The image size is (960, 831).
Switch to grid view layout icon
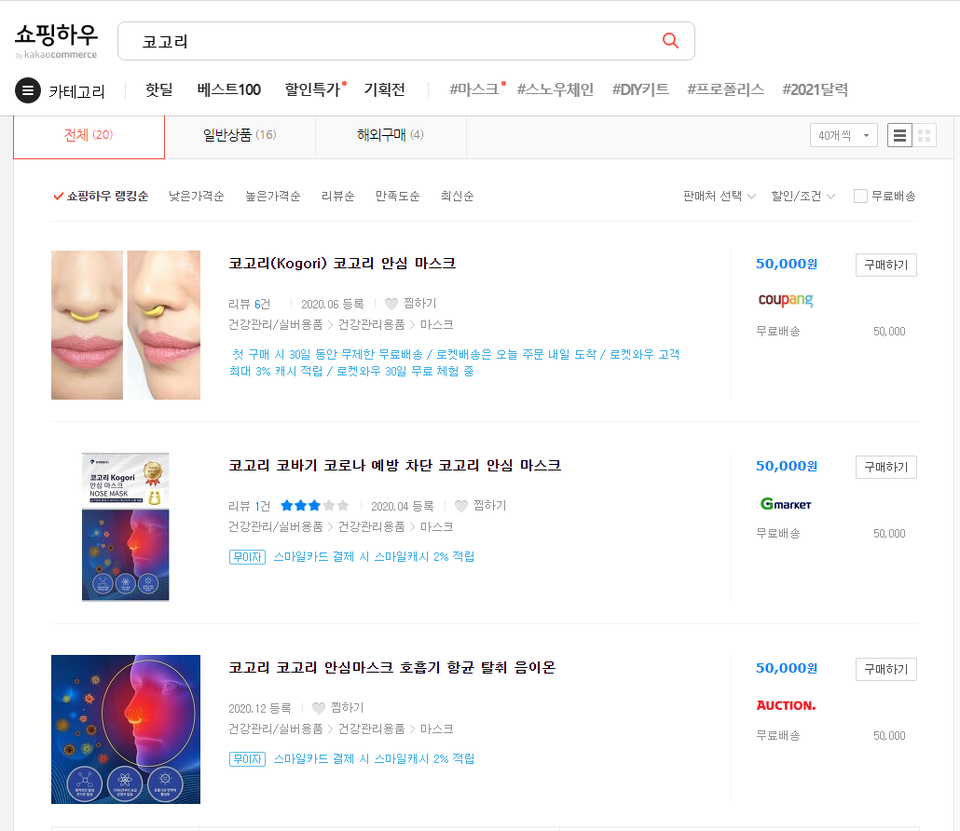point(924,135)
